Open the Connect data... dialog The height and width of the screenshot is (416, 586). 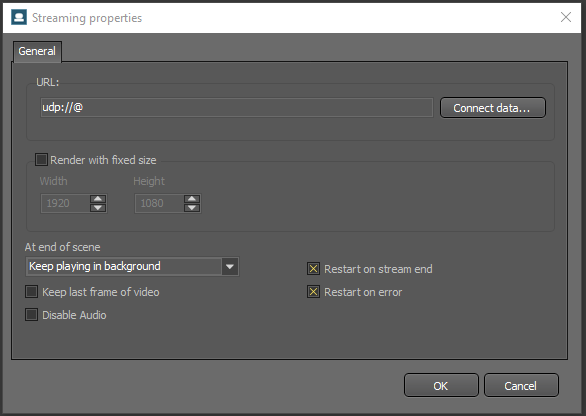point(493,108)
